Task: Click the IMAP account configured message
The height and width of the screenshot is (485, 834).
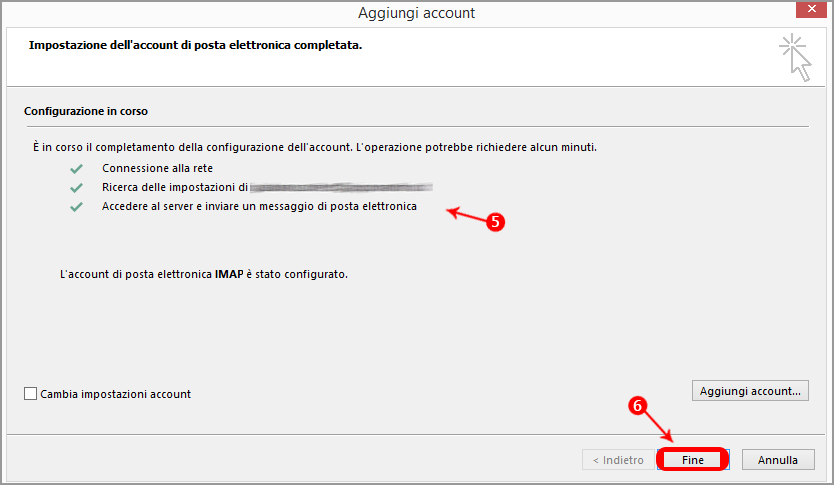Action: (204, 273)
